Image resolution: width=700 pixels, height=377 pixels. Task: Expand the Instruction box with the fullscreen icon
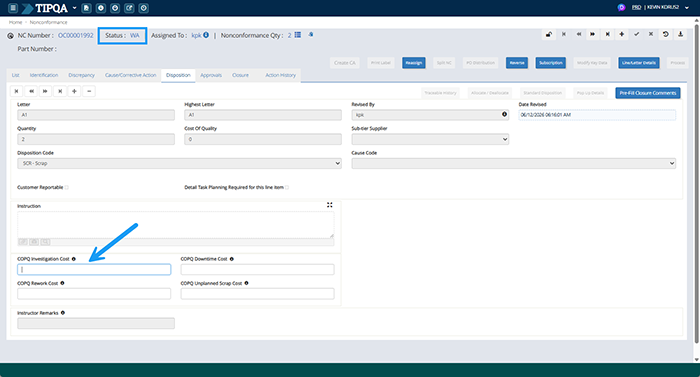tap(329, 205)
